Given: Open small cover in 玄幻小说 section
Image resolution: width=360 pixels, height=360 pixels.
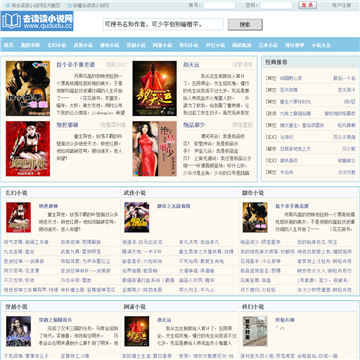Looking at the screenshot, I should (19, 217).
